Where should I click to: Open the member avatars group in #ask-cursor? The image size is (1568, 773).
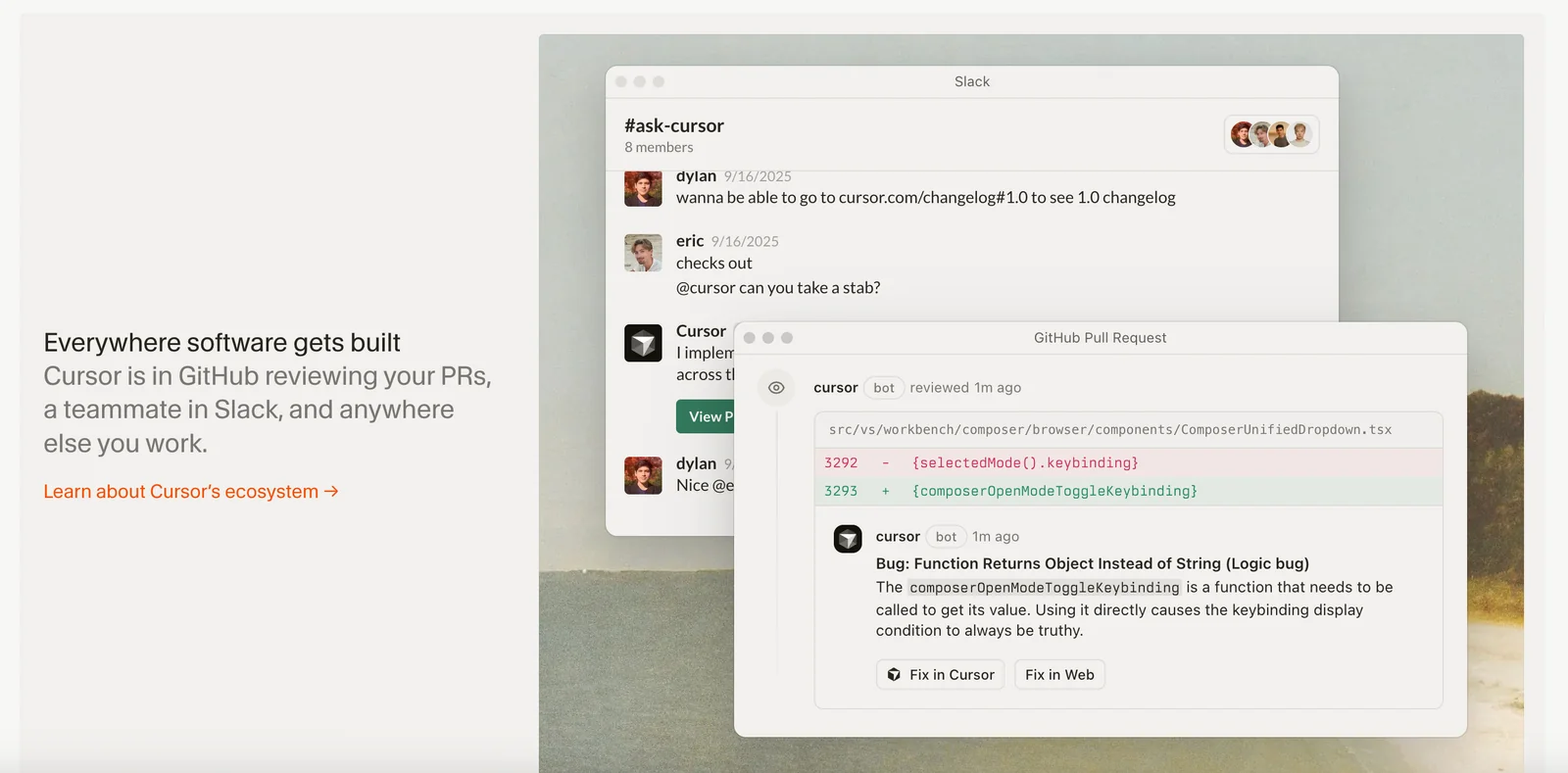pos(1271,134)
